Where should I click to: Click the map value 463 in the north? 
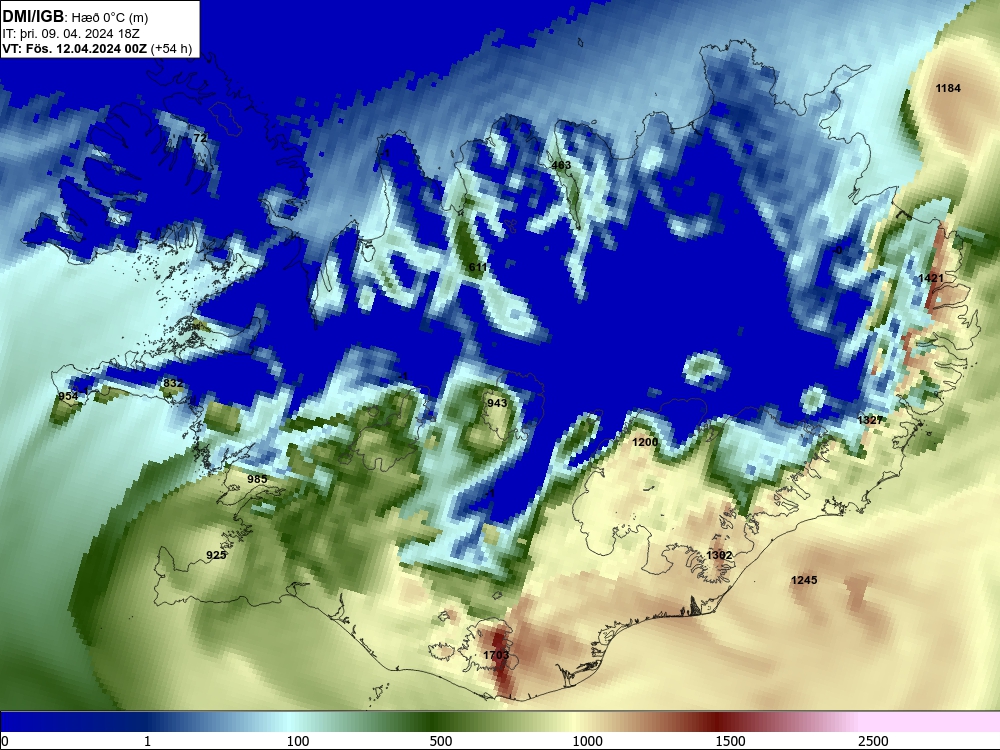click(x=561, y=165)
